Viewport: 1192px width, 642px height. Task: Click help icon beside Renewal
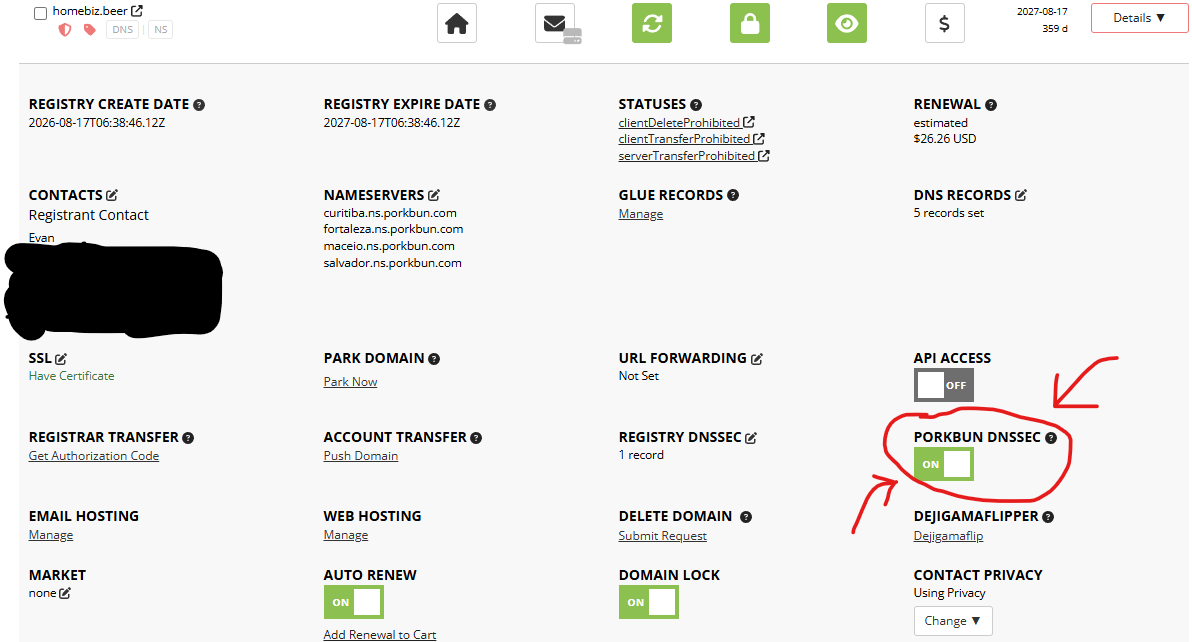click(991, 105)
